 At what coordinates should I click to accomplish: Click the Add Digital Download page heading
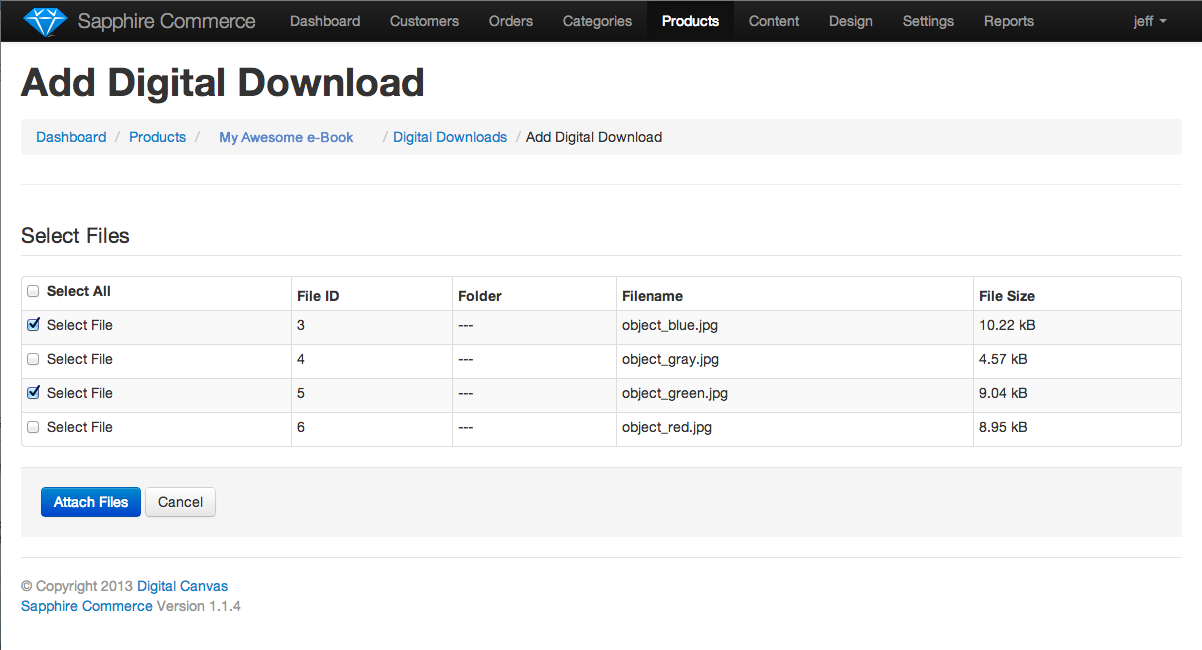tap(223, 82)
